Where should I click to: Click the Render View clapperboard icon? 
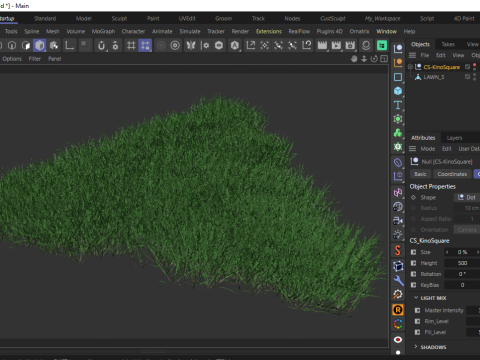coord(322,45)
